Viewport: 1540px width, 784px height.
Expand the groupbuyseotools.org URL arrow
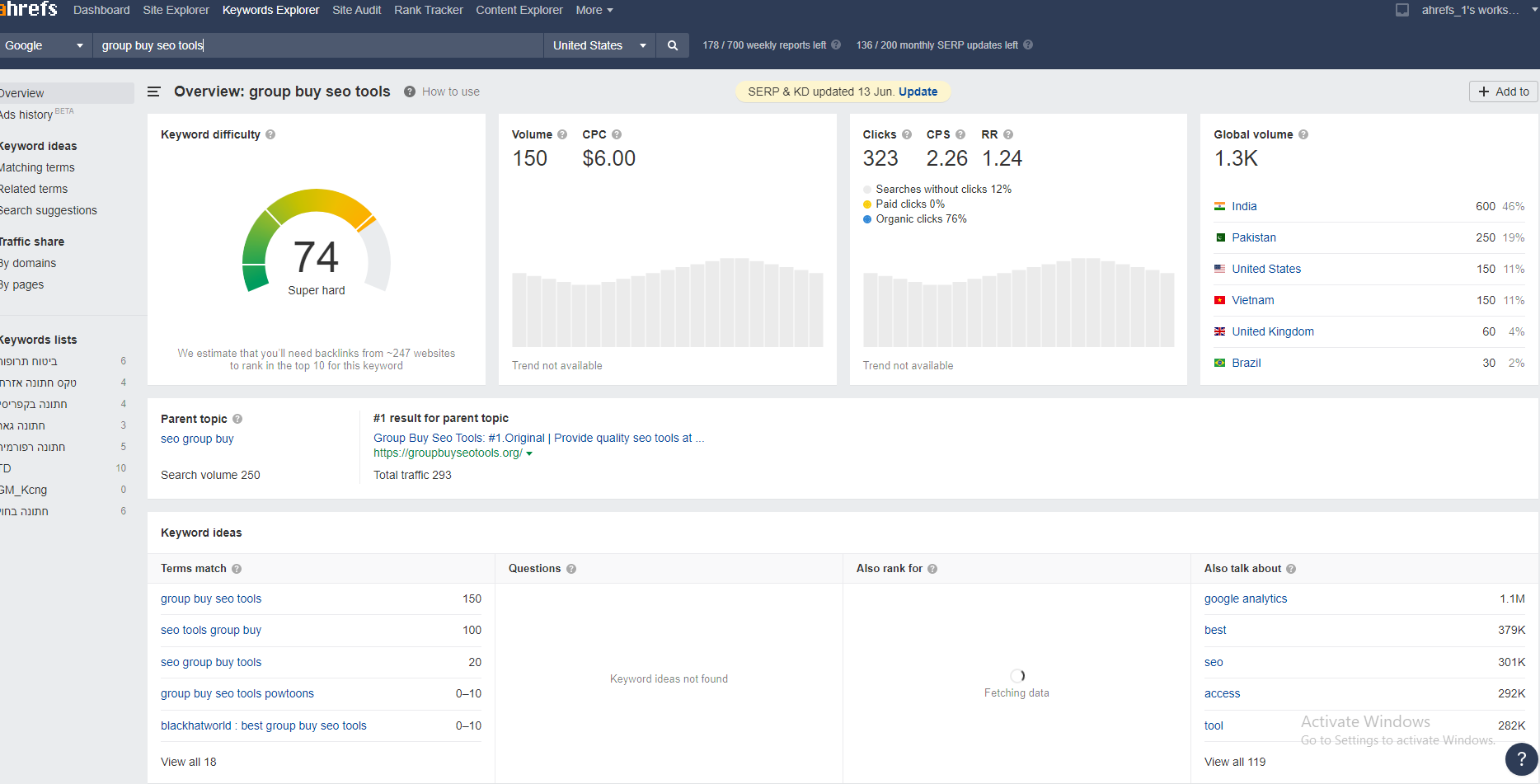click(x=529, y=453)
